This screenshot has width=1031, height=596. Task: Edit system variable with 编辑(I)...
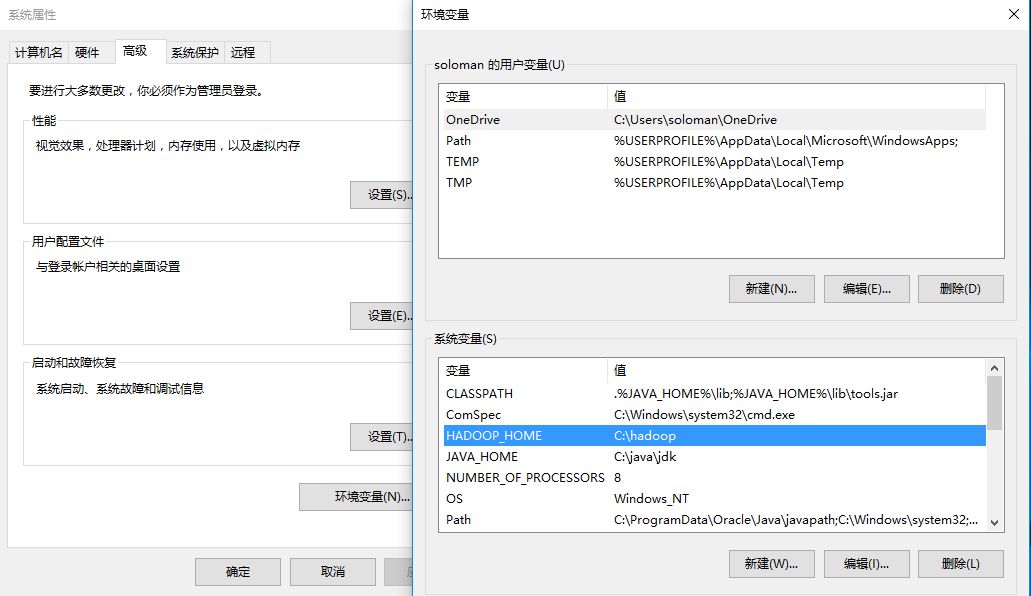(867, 564)
